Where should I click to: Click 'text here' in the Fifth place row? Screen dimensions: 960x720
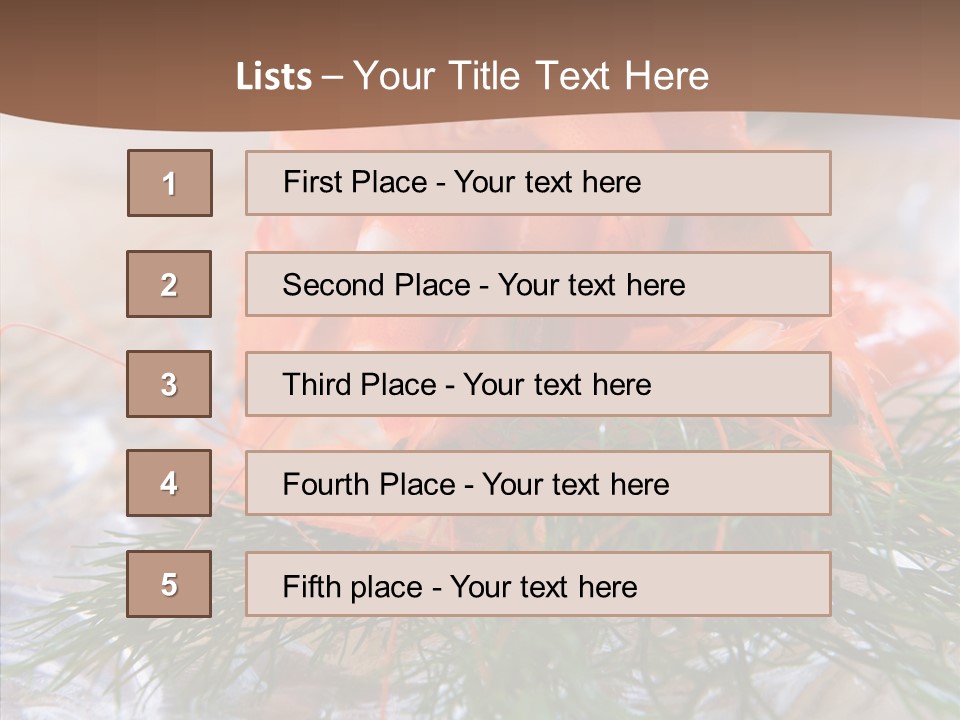click(x=589, y=586)
